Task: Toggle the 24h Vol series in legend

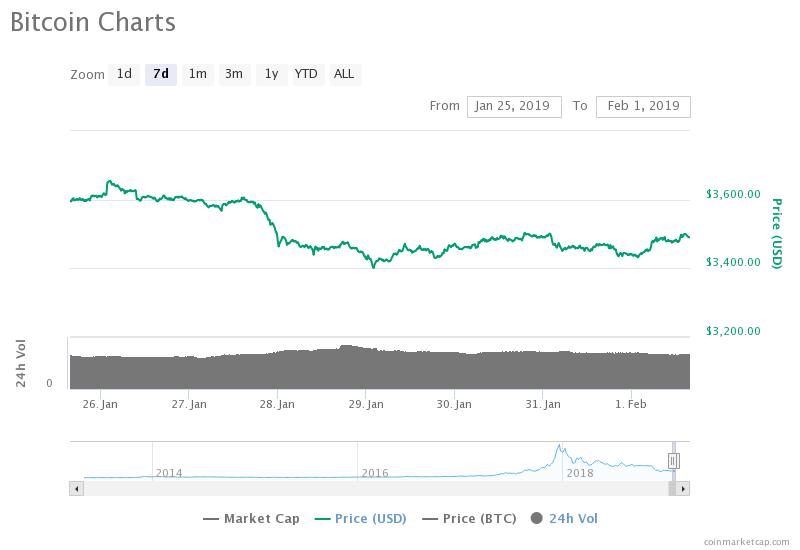Action: [x=564, y=519]
